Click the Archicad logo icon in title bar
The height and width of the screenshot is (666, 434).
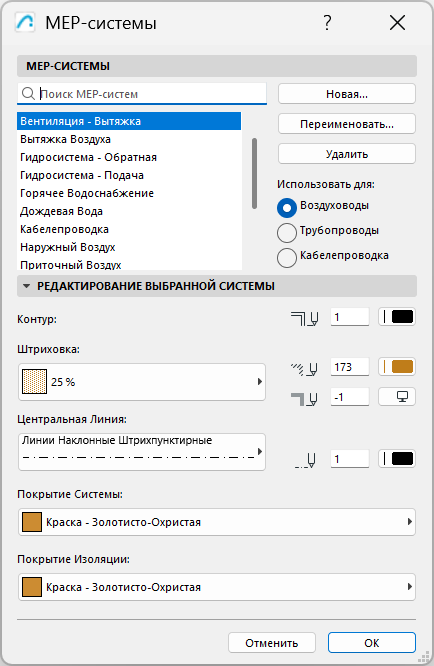25,22
